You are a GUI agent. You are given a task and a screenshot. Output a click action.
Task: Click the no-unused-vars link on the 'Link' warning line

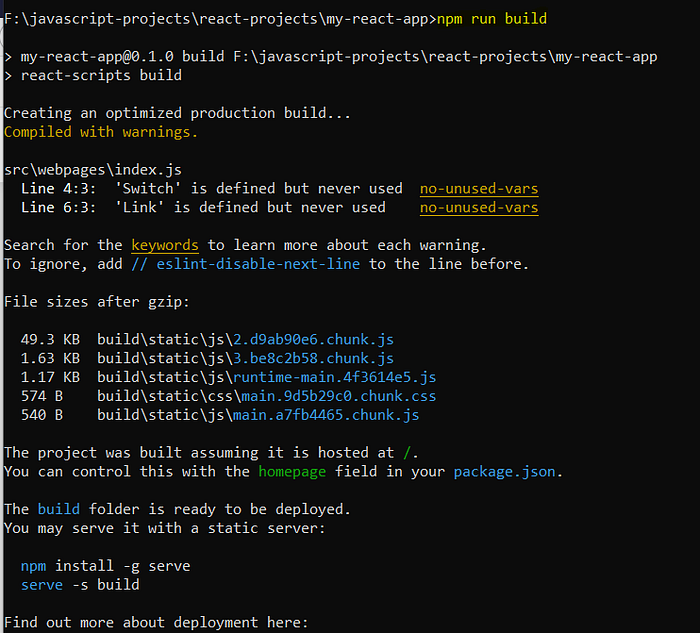479,208
